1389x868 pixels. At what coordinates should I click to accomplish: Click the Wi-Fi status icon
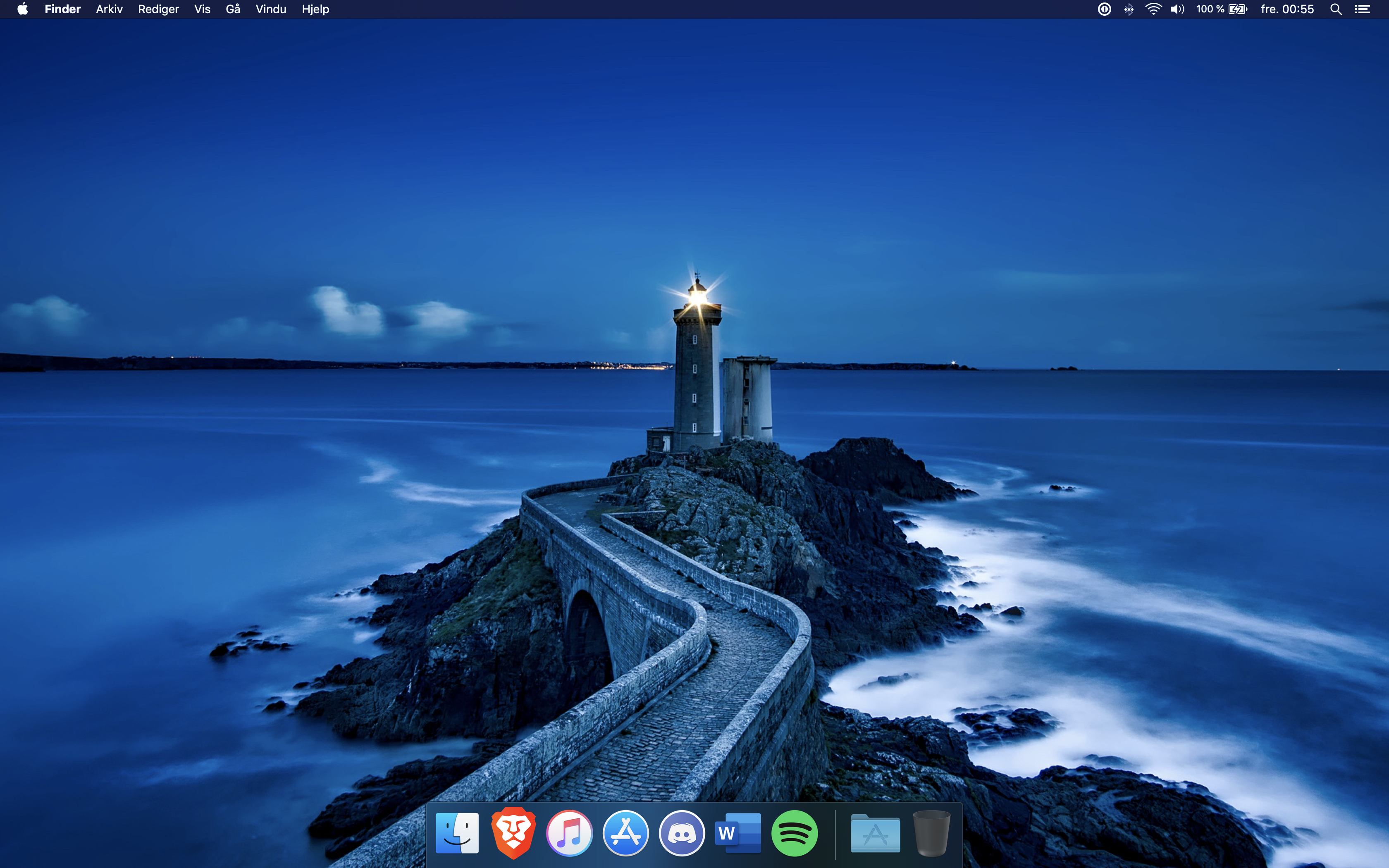(1153, 9)
